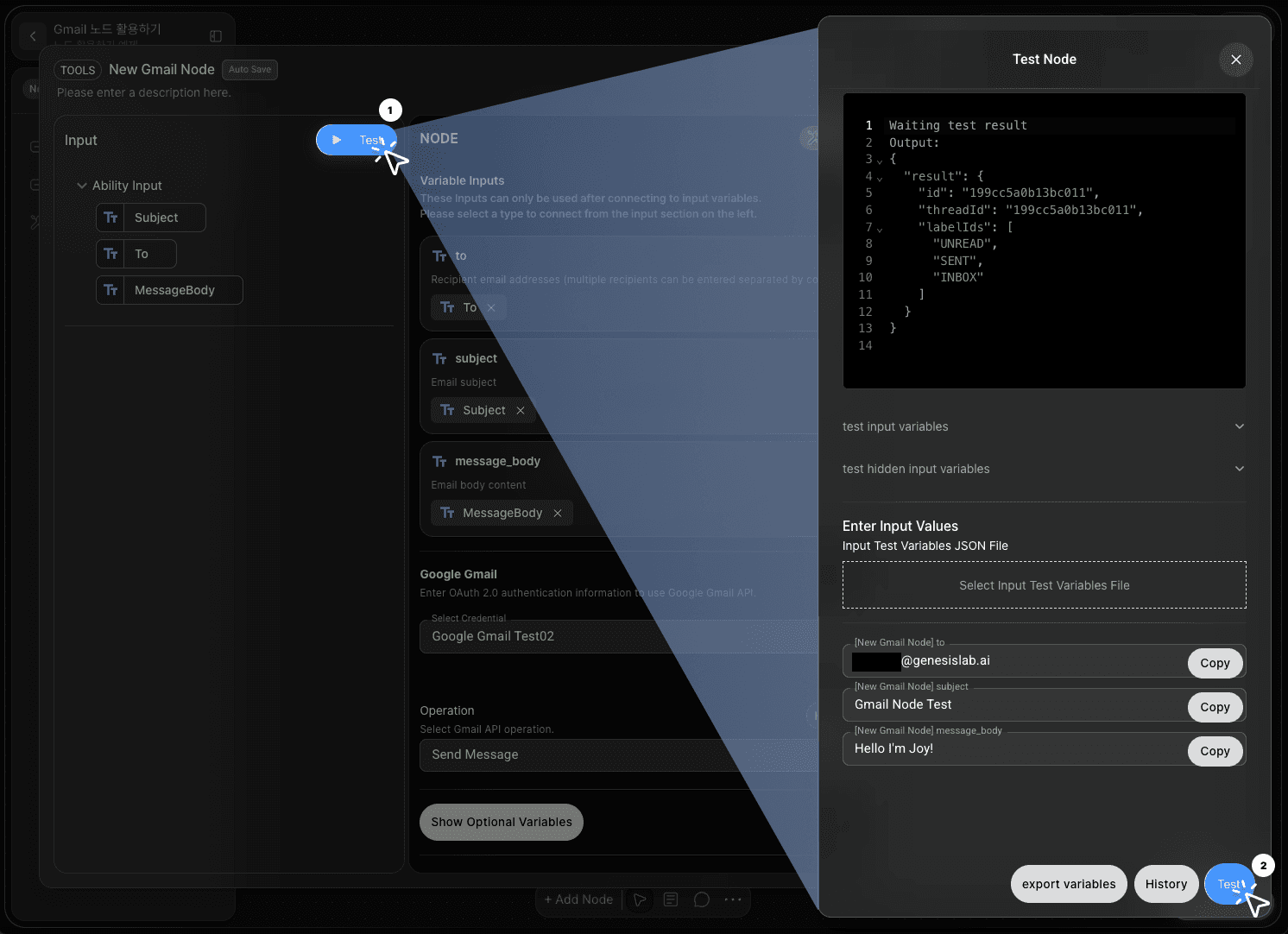Click the 'to' variable type icon
The width and height of the screenshot is (1288, 934).
point(439,256)
